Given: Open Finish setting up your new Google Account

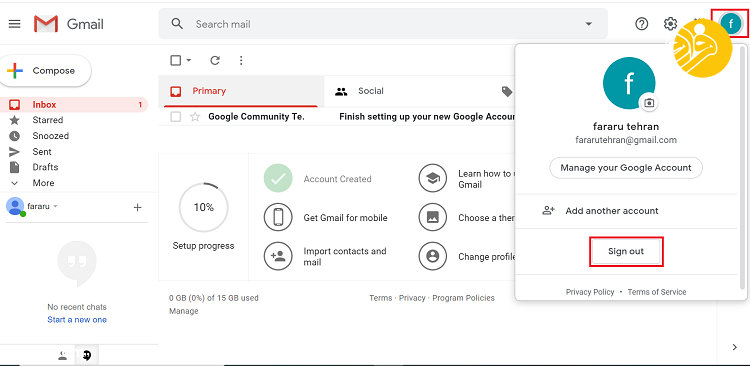Looking at the screenshot, I should tap(427, 117).
